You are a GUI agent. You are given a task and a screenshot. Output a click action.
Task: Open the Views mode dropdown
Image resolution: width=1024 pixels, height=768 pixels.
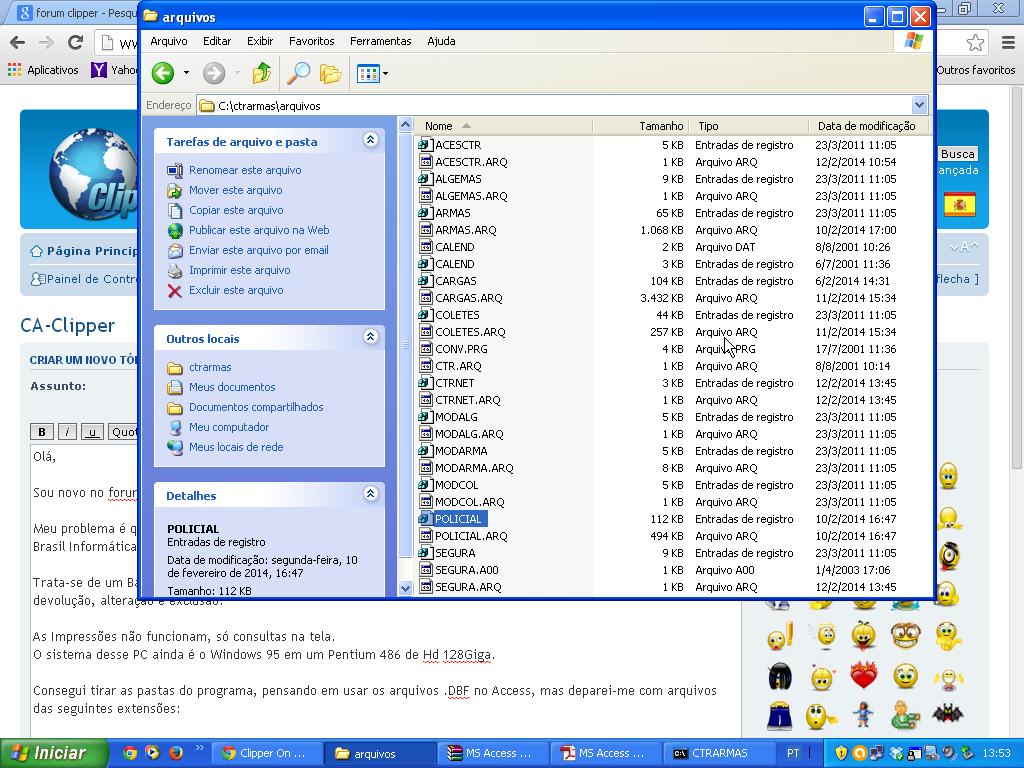(x=372, y=73)
